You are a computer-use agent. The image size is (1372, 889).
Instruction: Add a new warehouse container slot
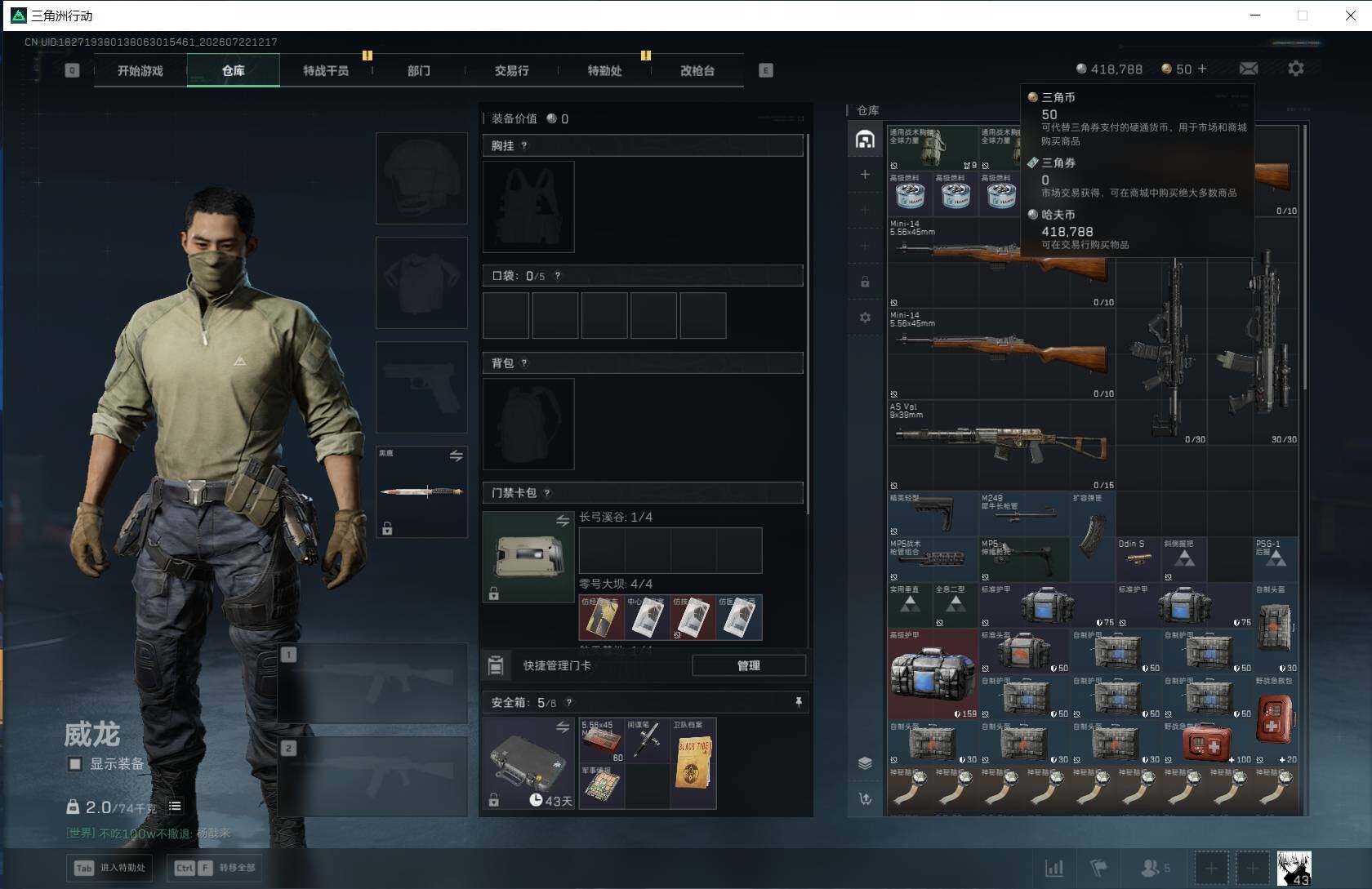[865, 174]
